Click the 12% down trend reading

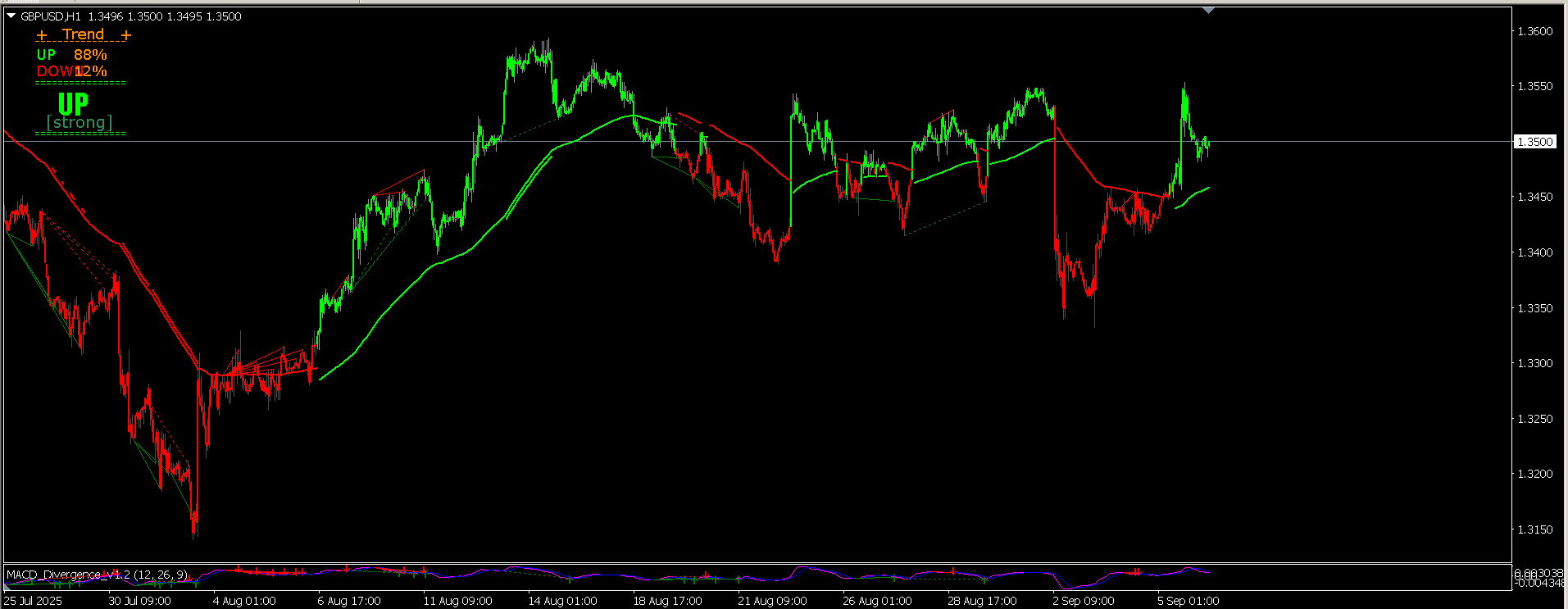91,71
